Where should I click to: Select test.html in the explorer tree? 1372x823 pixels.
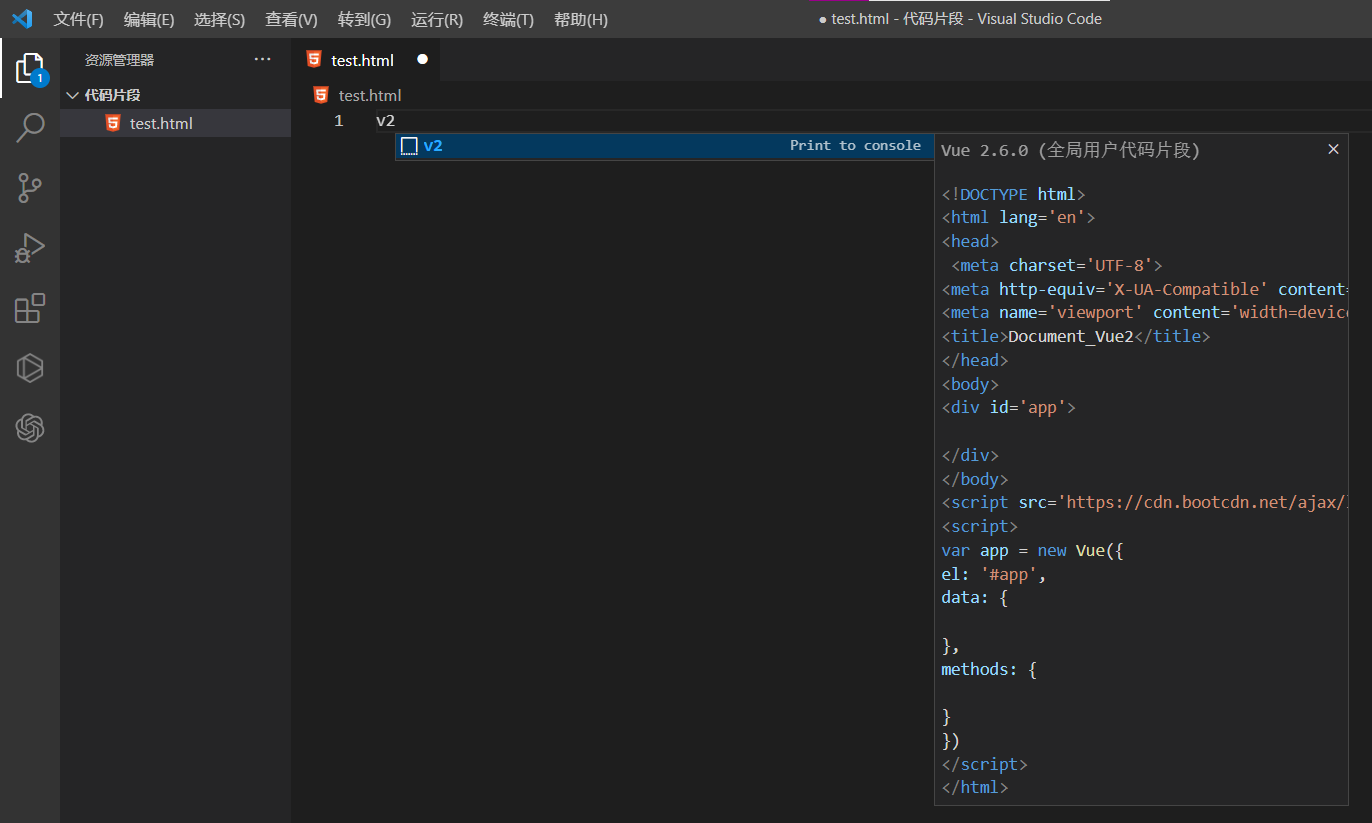175,123
